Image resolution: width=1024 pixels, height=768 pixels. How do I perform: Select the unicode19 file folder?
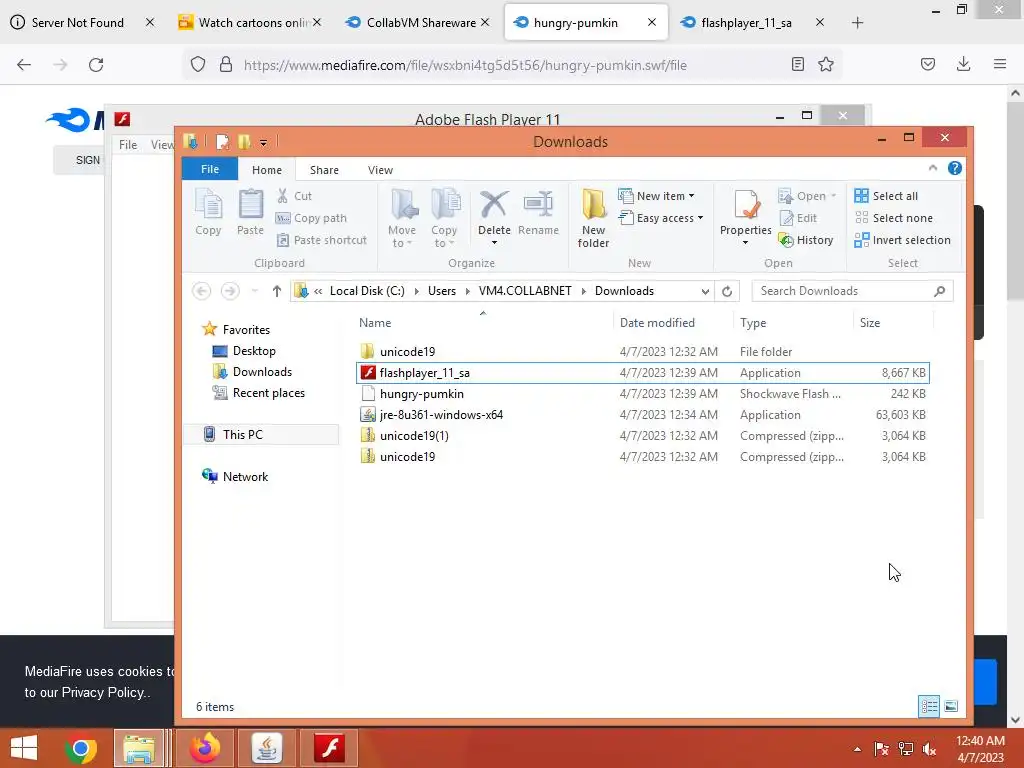pyautogui.click(x=643, y=351)
